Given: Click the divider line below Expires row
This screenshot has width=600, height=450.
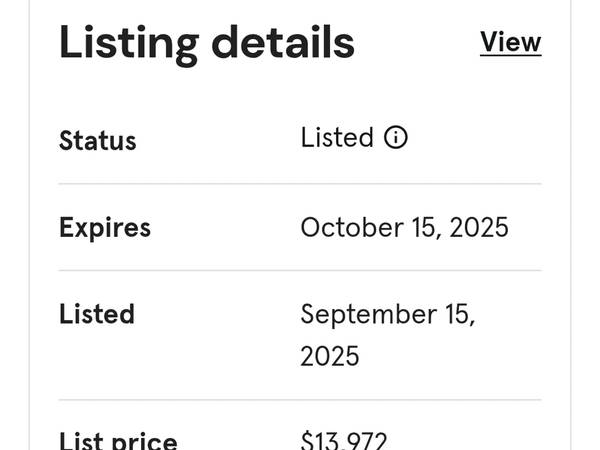Looking at the screenshot, I should (300, 270).
